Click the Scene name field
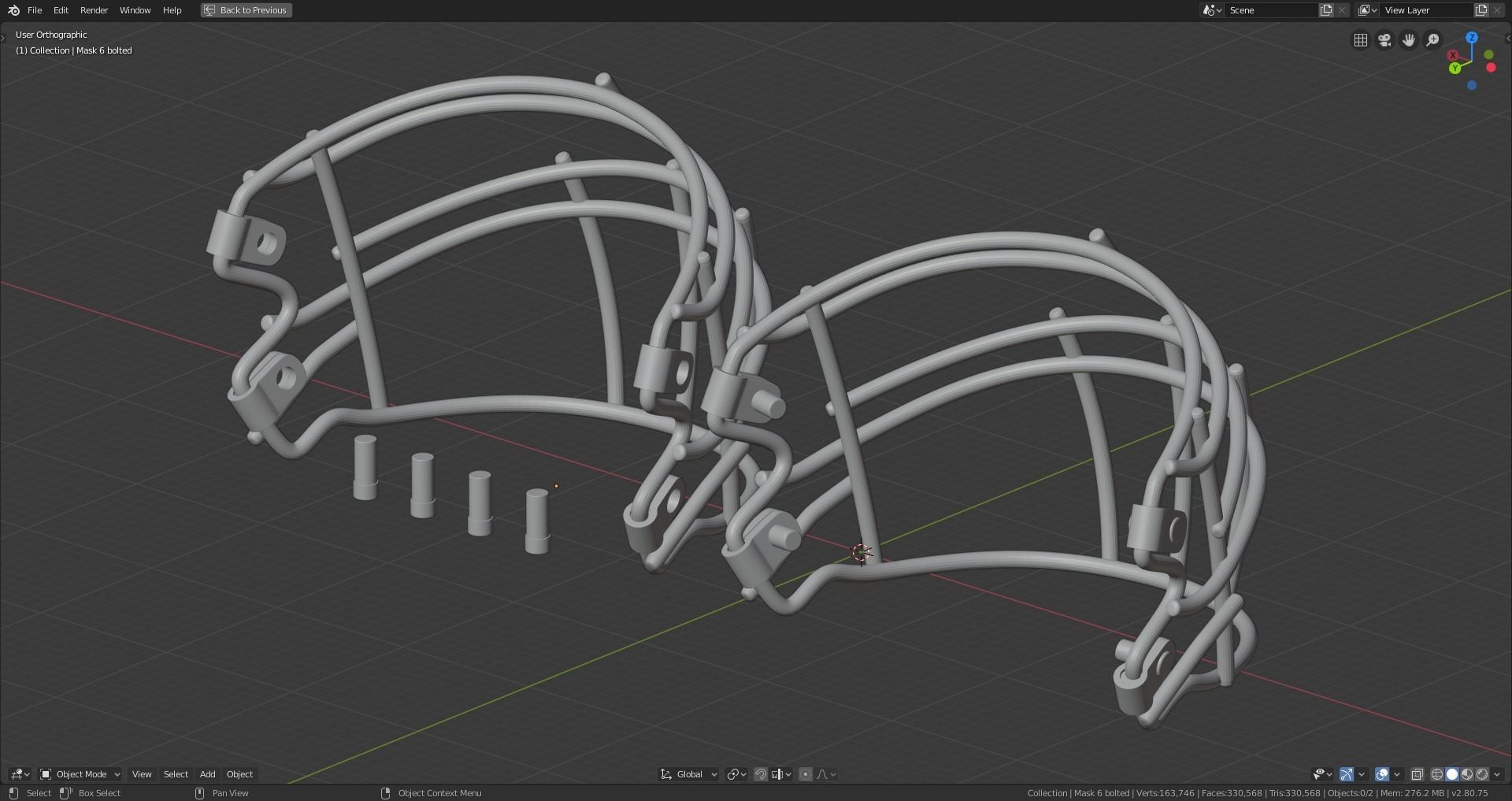1512x801 pixels. pyautogui.click(x=1272, y=10)
